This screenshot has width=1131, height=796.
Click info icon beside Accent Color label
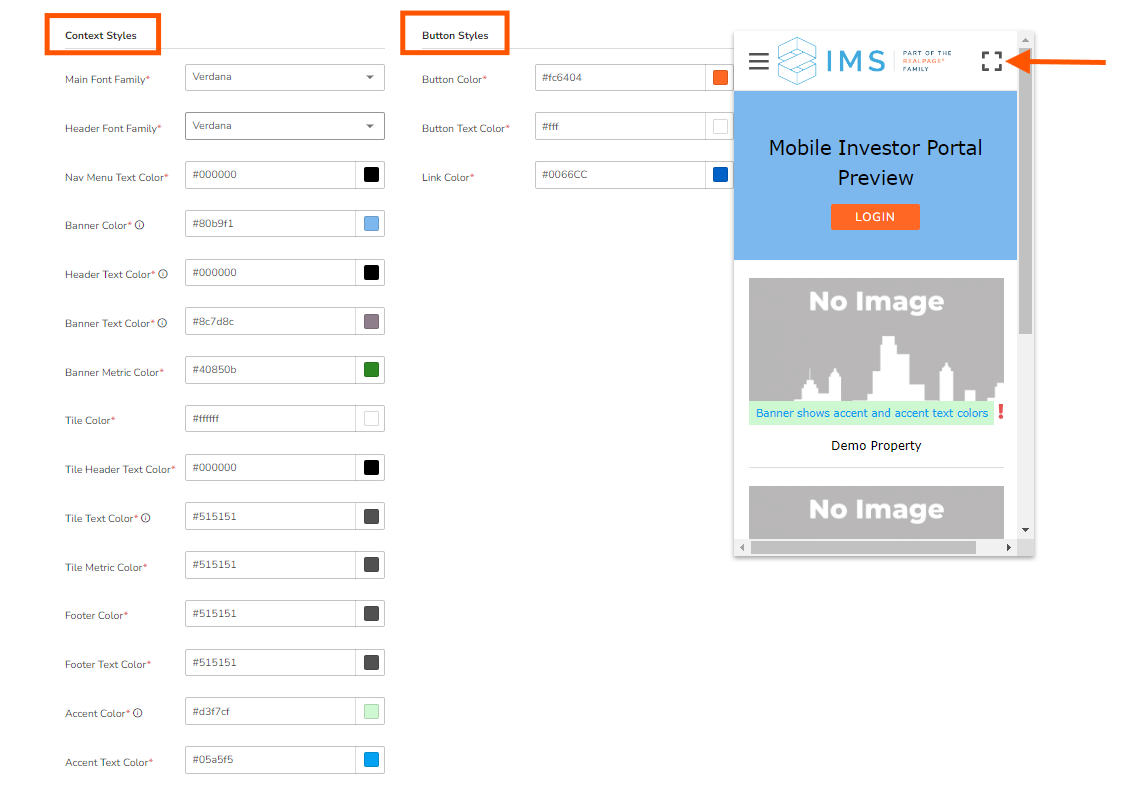[138, 713]
